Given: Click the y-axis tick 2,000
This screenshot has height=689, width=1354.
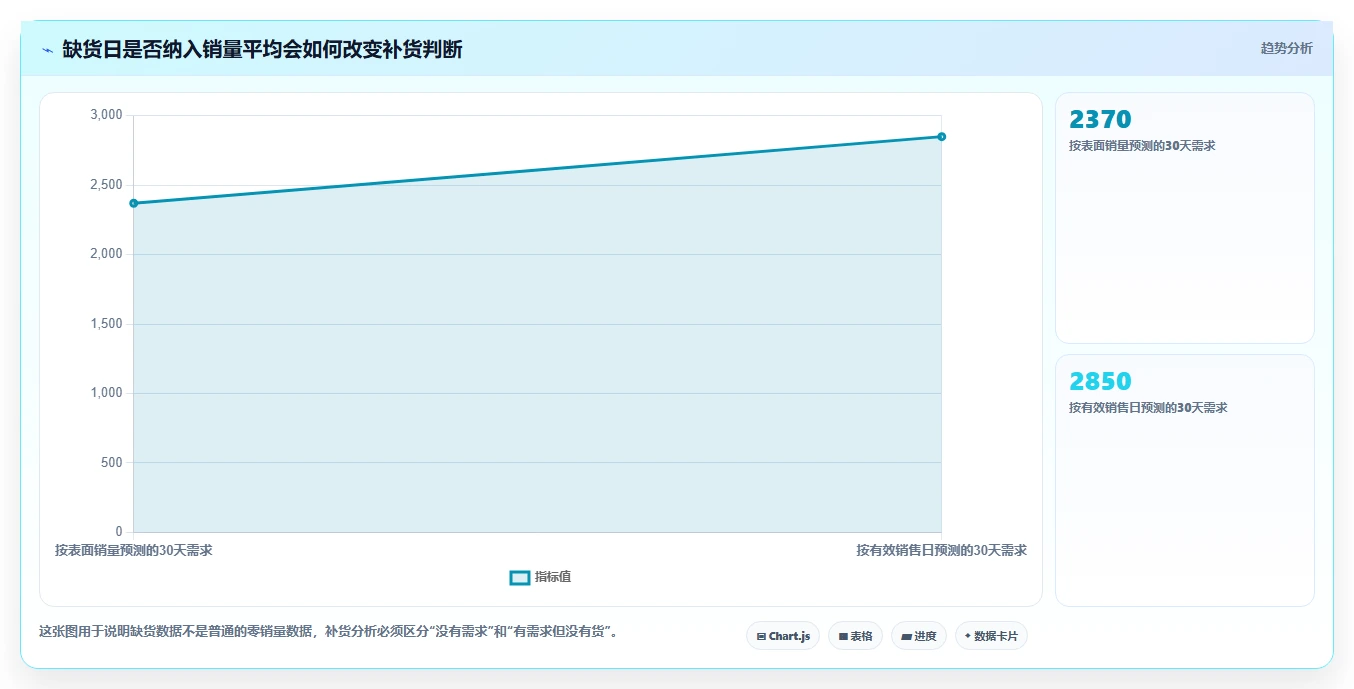Looking at the screenshot, I should coord(106,254).
